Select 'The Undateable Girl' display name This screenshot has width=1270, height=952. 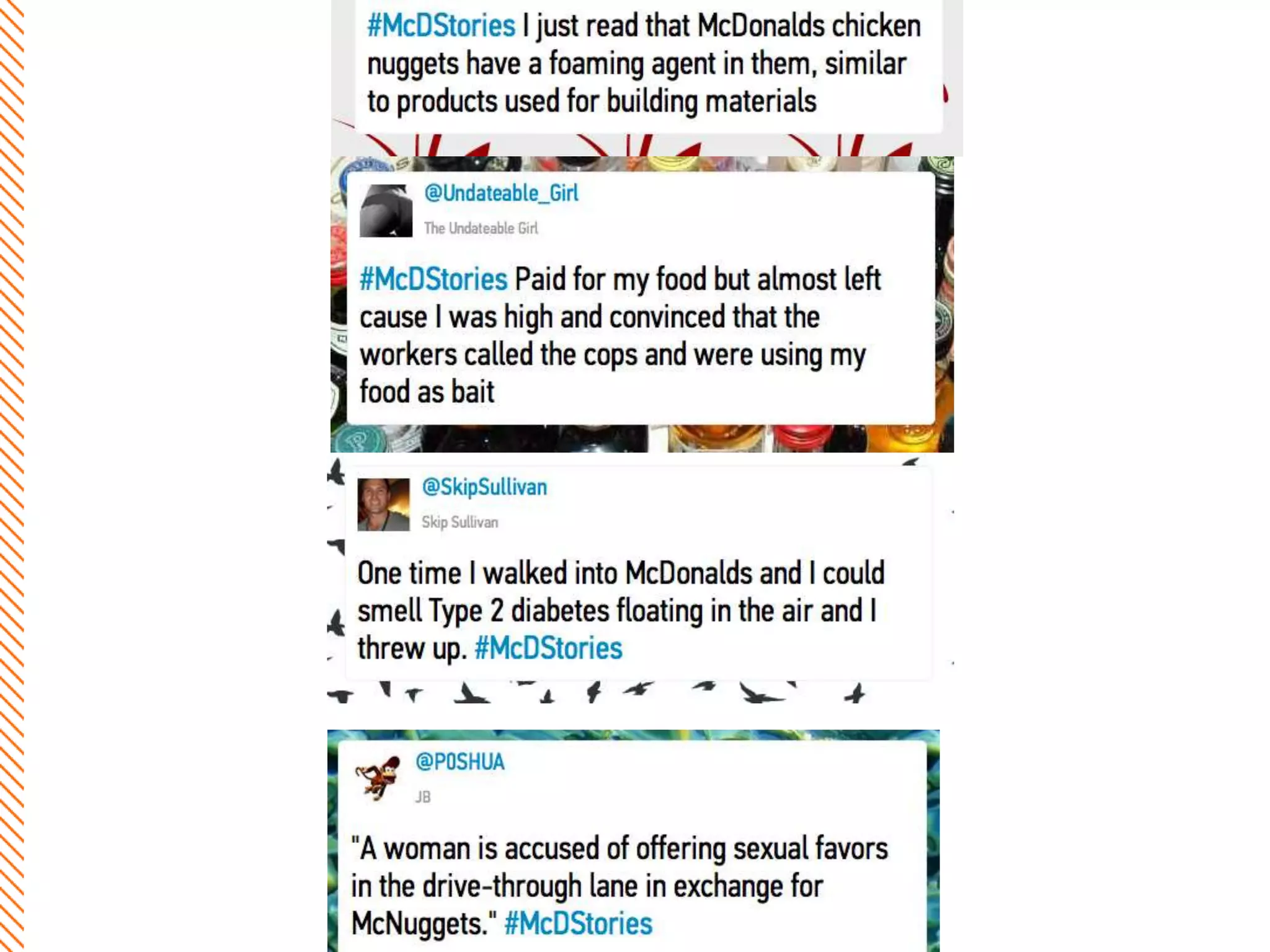click(x=481, y=229)
